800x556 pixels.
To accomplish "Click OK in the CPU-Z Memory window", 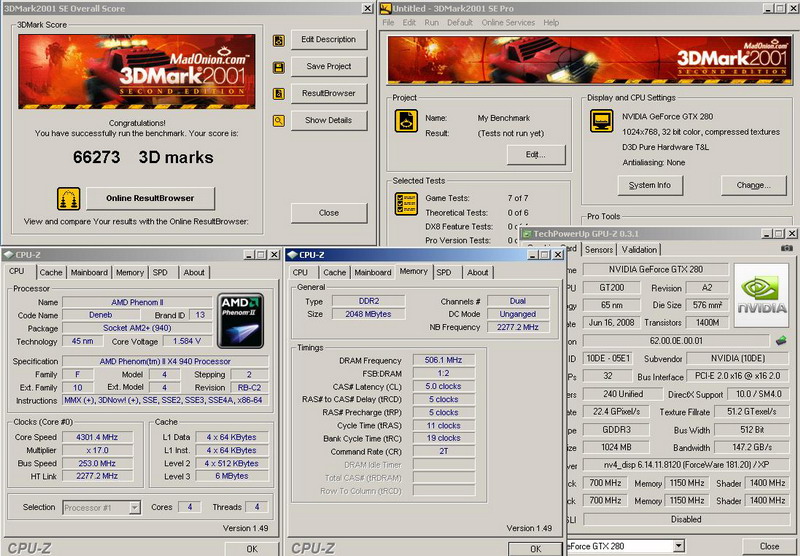I will [x=536, y=549].
